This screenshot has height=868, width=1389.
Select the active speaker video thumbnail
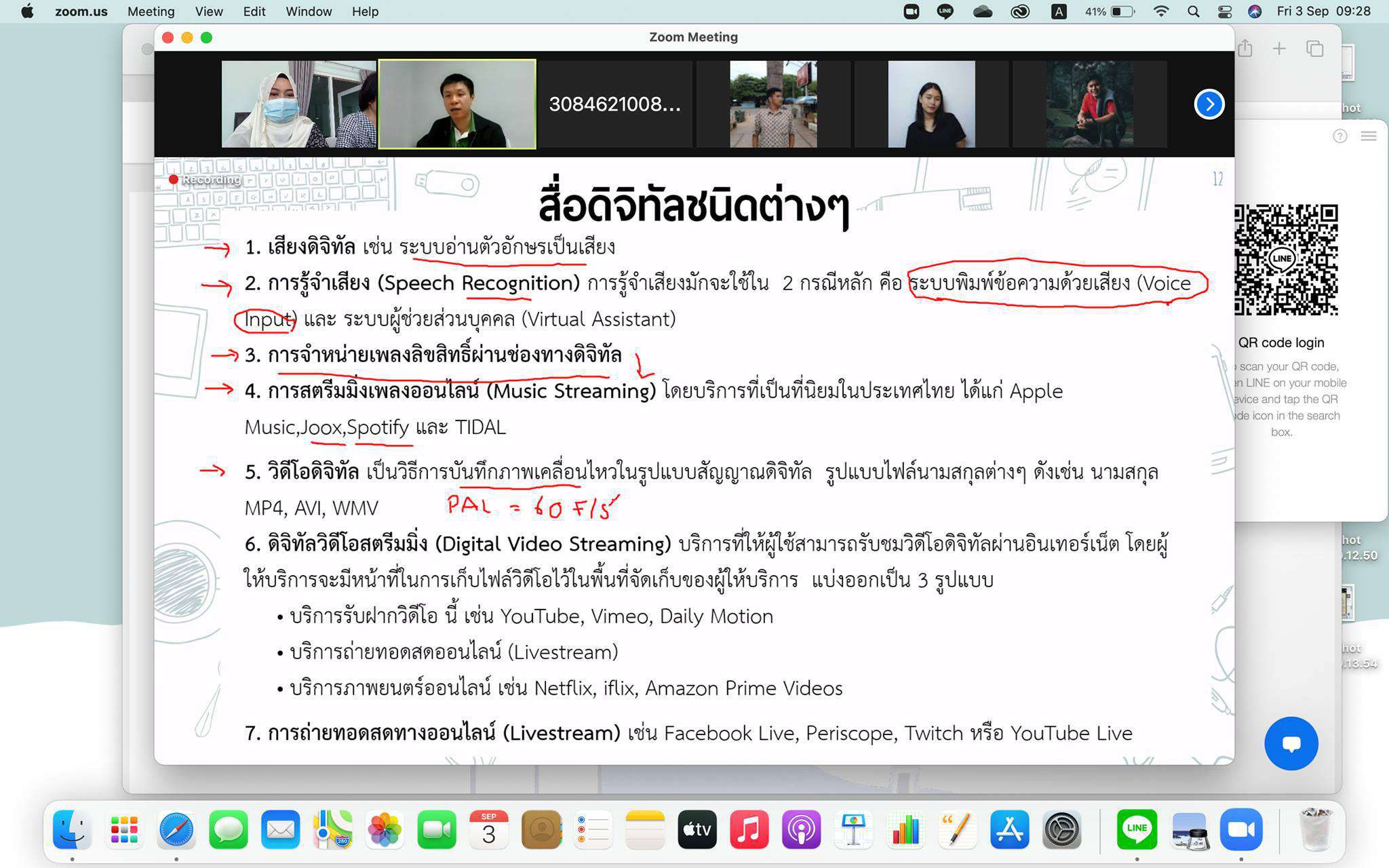pyautogui.click(x=457, y=104)
